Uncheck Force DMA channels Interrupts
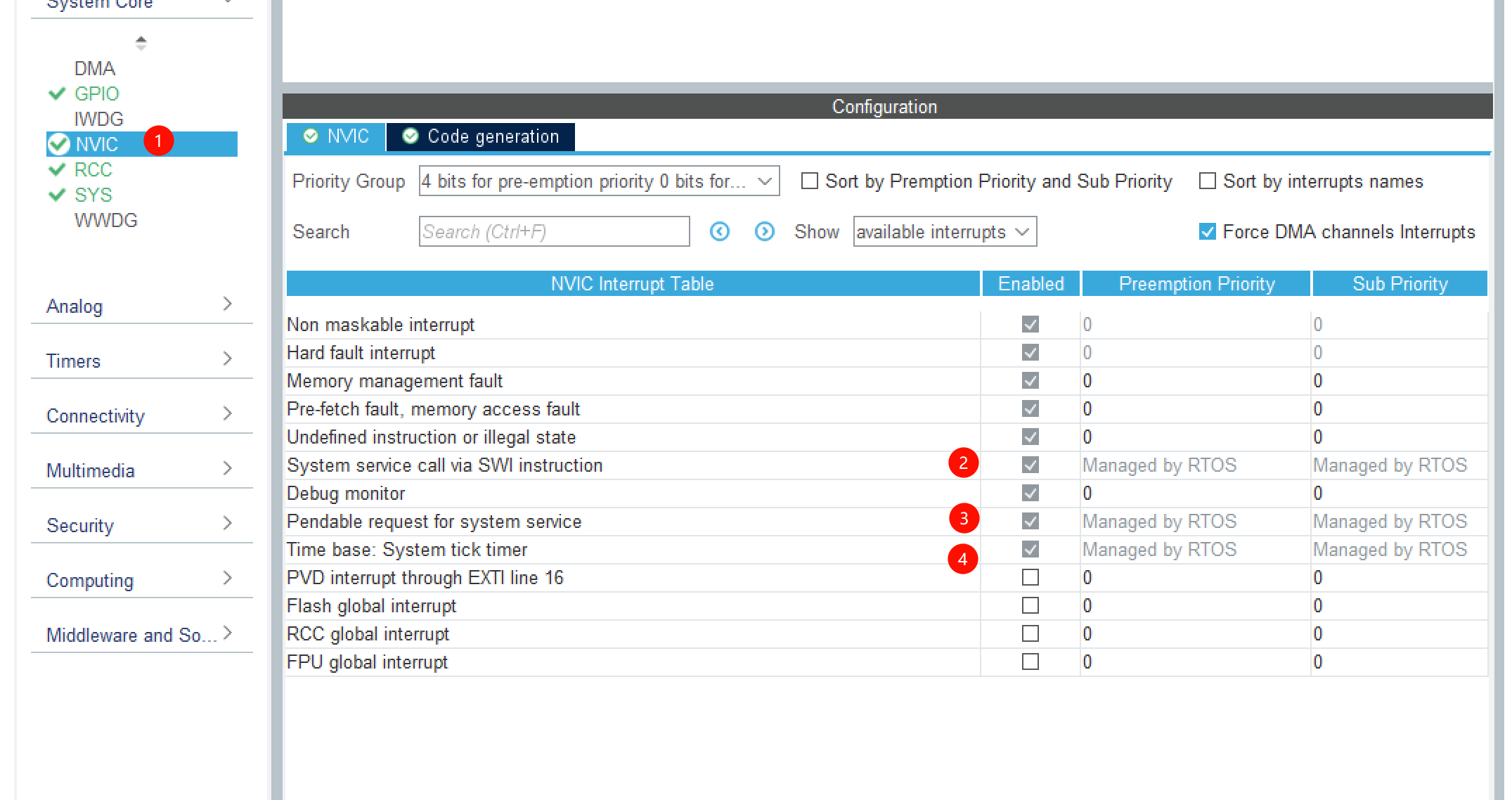 tap(1207, 231)
